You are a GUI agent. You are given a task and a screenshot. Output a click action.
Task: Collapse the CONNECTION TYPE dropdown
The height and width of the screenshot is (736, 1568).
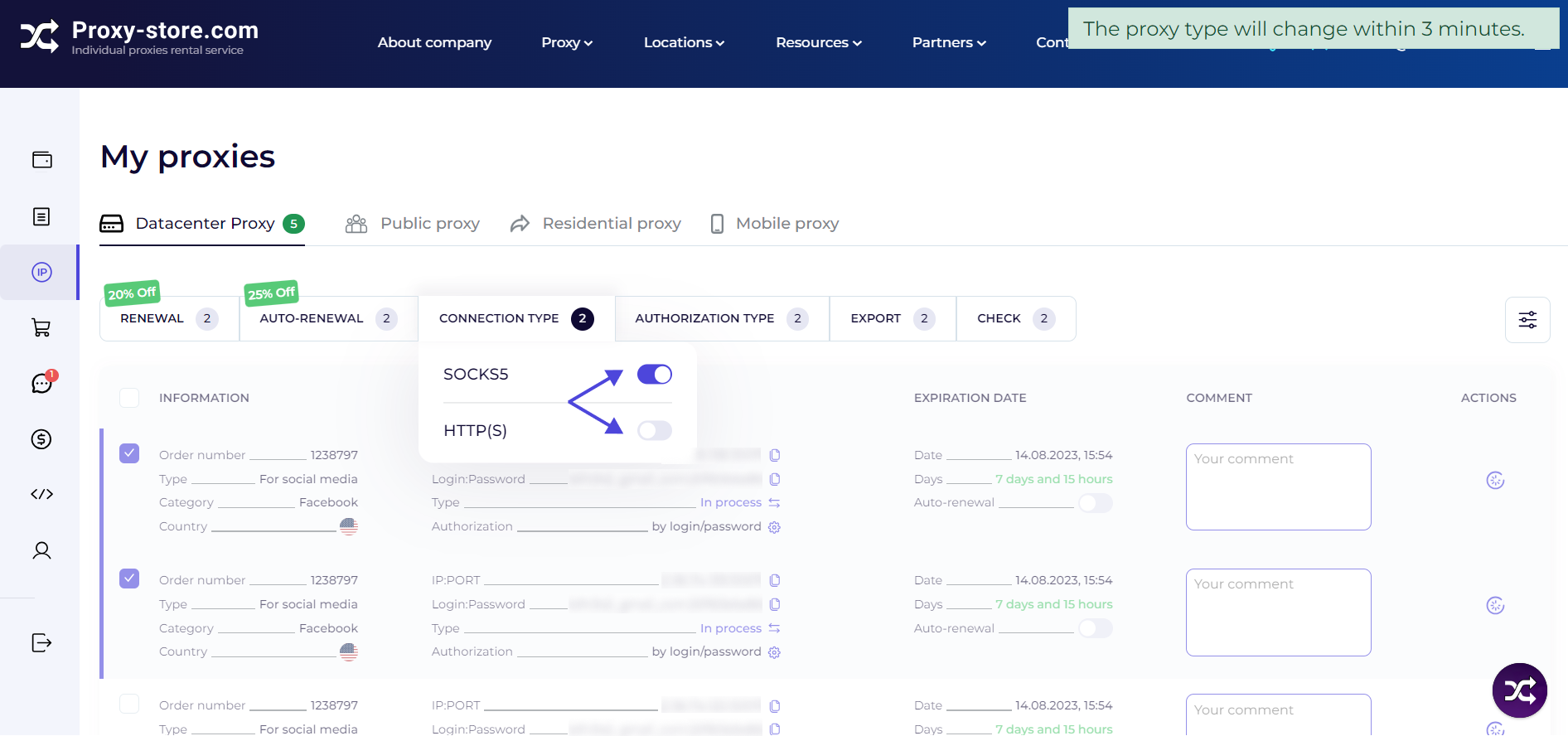tap(516, 318)
